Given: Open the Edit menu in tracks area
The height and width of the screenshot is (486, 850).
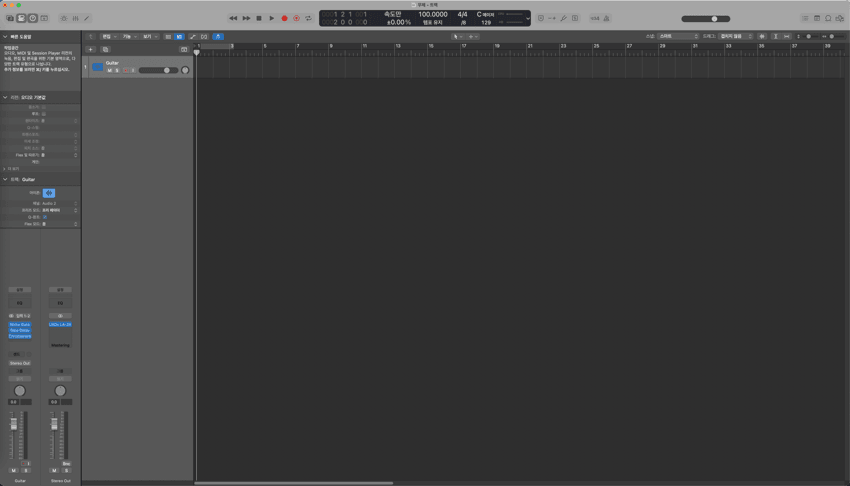Looking at the screenshot, I should tap(108, 36).
